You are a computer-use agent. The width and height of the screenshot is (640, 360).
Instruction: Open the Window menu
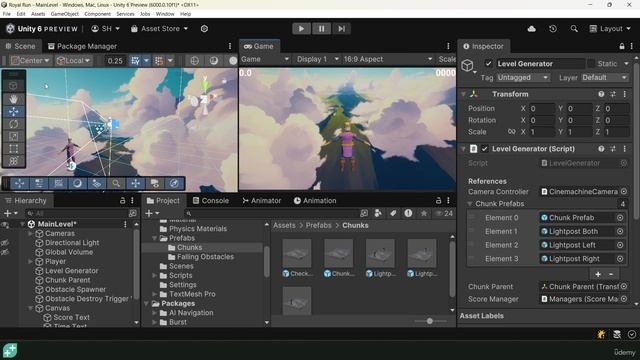click(165, 14)
